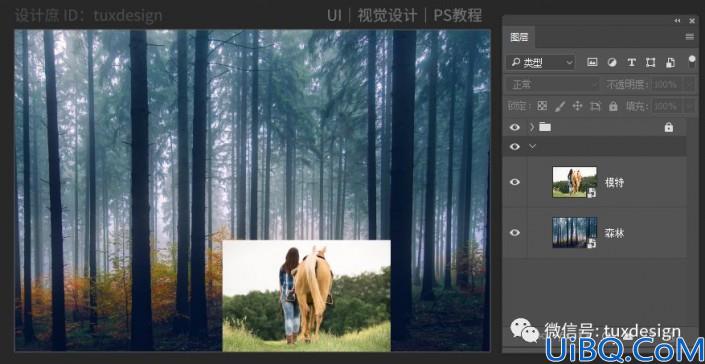This screenshot has width=705, height=364.
Task: Click the lock all padlock icon
Action: coord(613,106)
